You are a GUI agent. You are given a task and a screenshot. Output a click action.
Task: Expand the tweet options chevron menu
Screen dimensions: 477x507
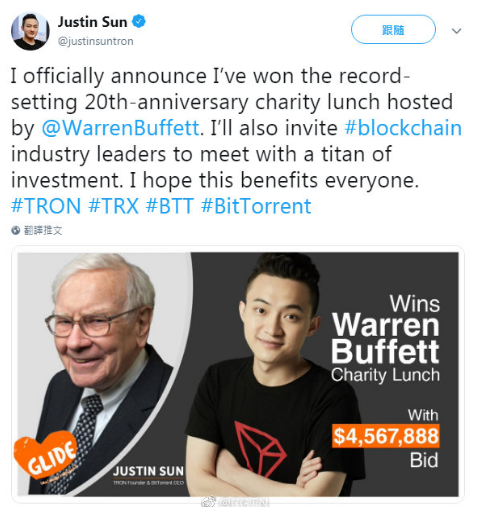point(456,31)
